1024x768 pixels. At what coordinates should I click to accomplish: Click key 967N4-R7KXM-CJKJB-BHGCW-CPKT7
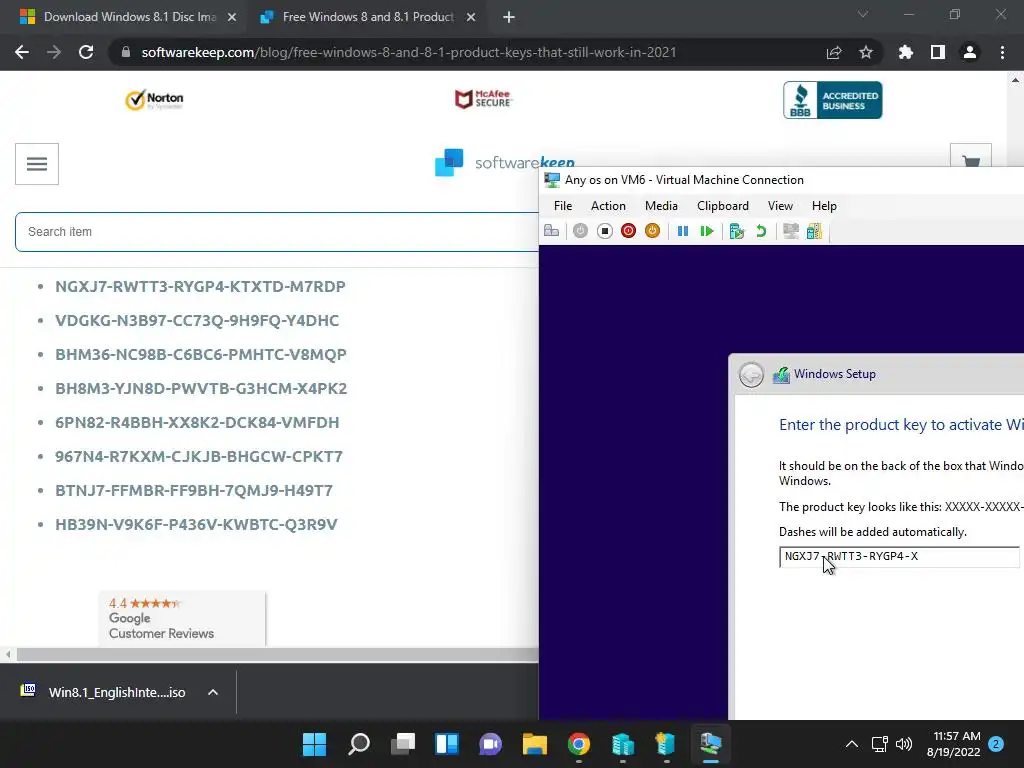point(199,456)
